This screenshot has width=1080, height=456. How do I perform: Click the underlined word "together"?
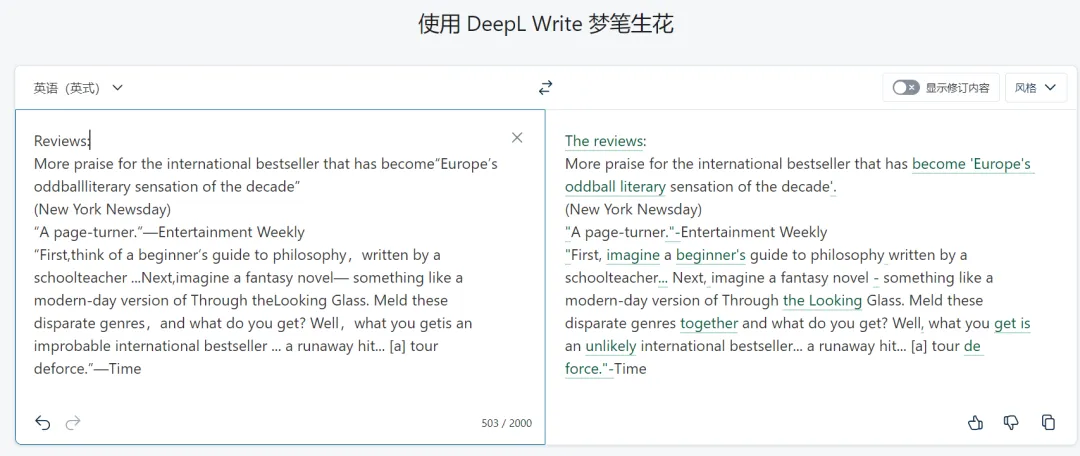[x=709, y=323]
